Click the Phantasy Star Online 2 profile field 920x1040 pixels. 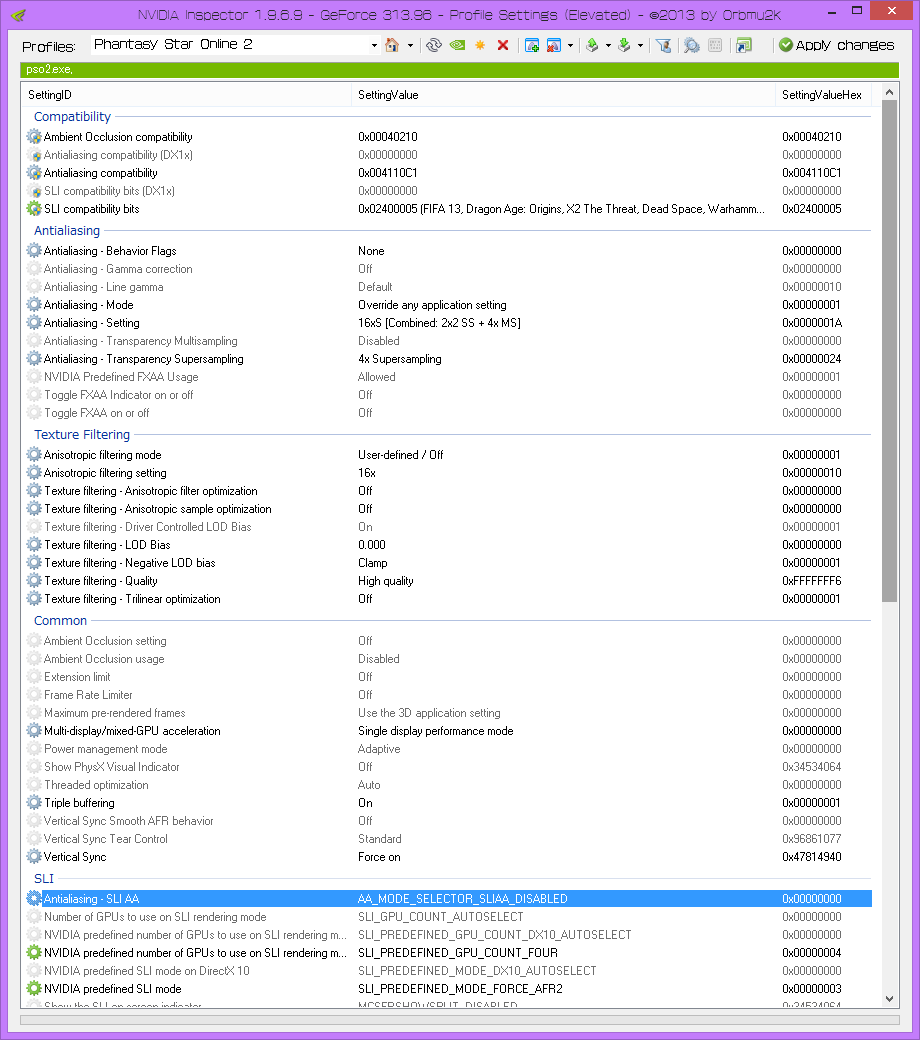coord(230,44)
